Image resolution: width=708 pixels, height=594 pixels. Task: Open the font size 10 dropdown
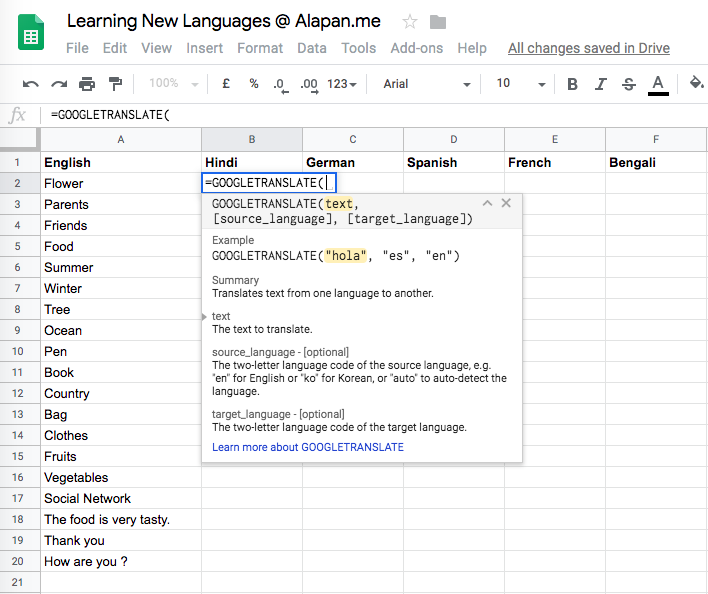[521, 84]
